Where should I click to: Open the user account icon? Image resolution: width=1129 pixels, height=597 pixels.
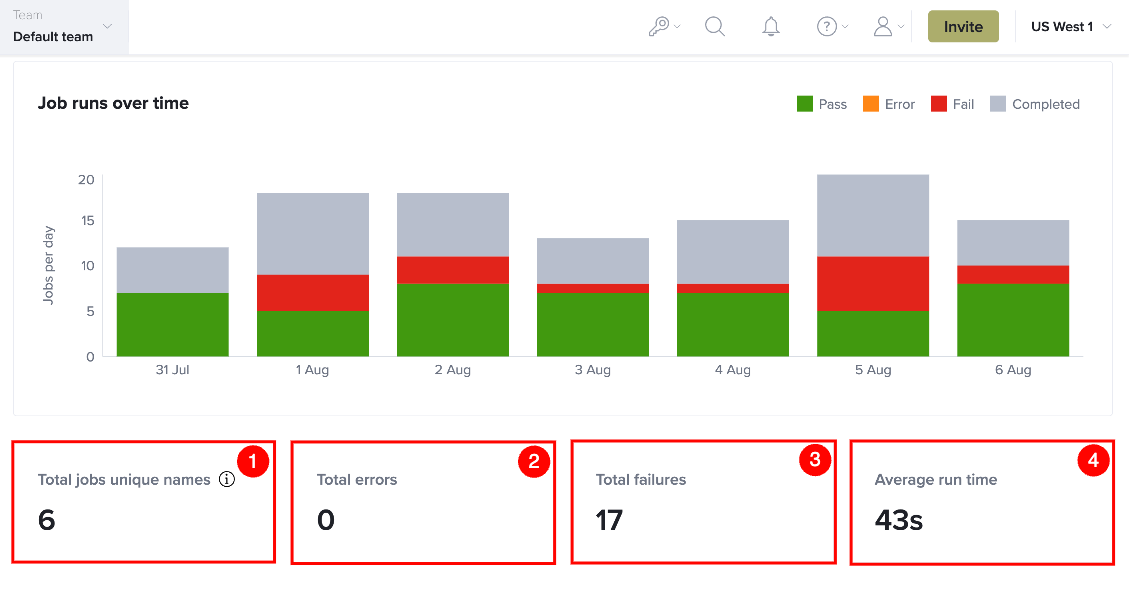click(883, 27)
